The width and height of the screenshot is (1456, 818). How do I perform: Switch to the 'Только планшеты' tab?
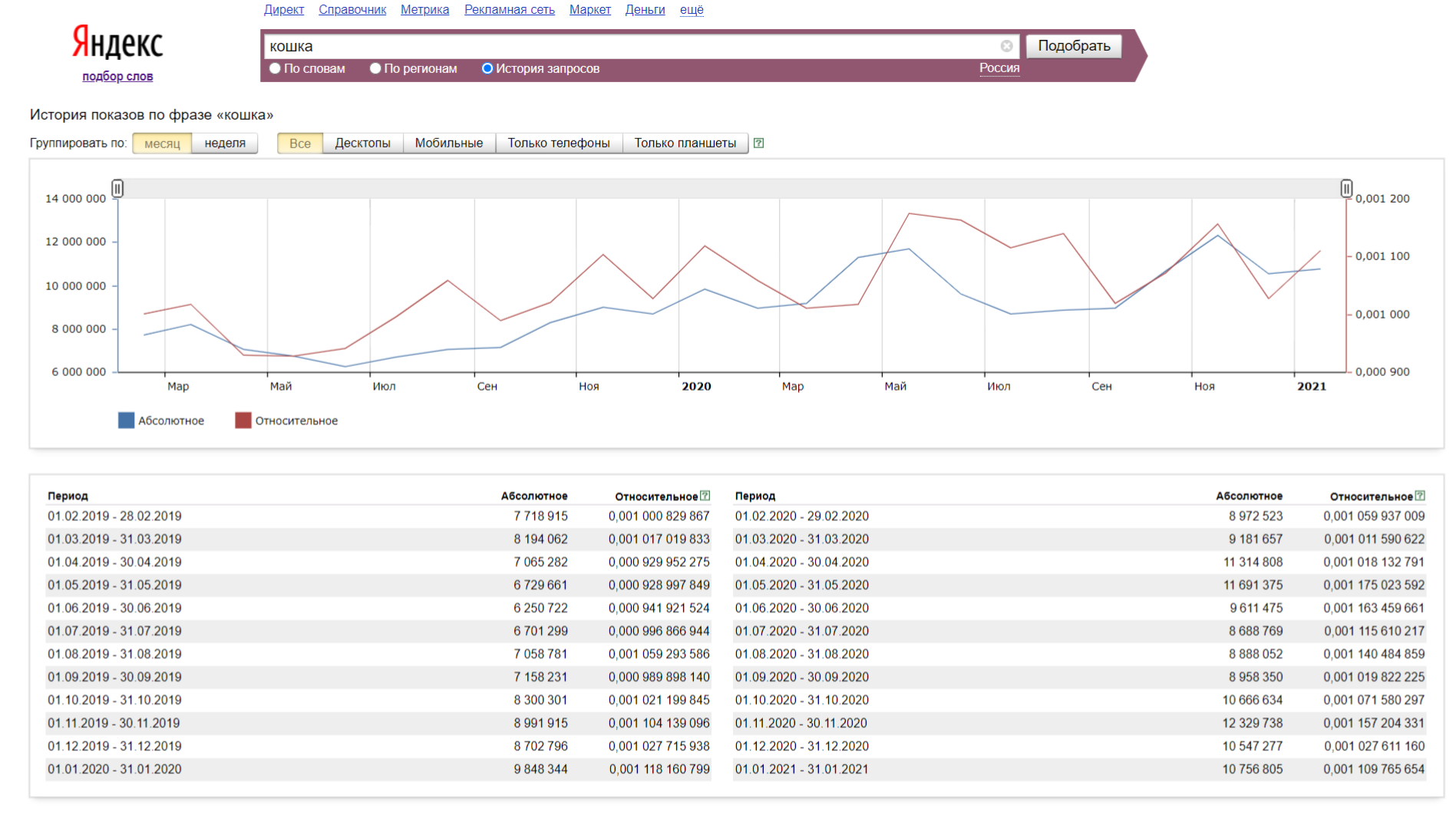[x=685, y=143]
